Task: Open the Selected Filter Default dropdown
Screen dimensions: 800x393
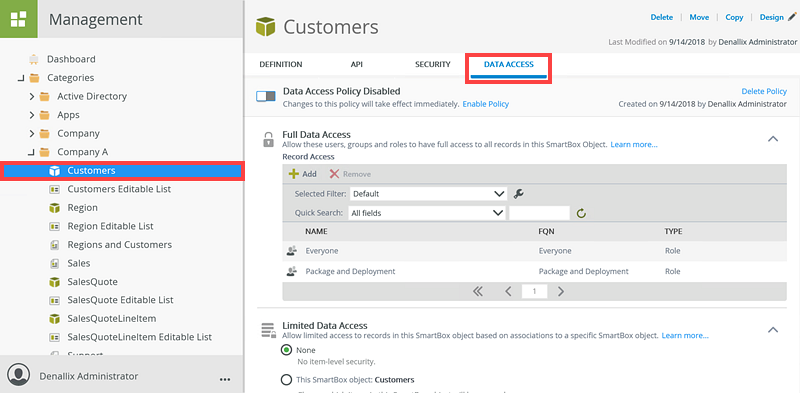Action: tap(428, 194)
